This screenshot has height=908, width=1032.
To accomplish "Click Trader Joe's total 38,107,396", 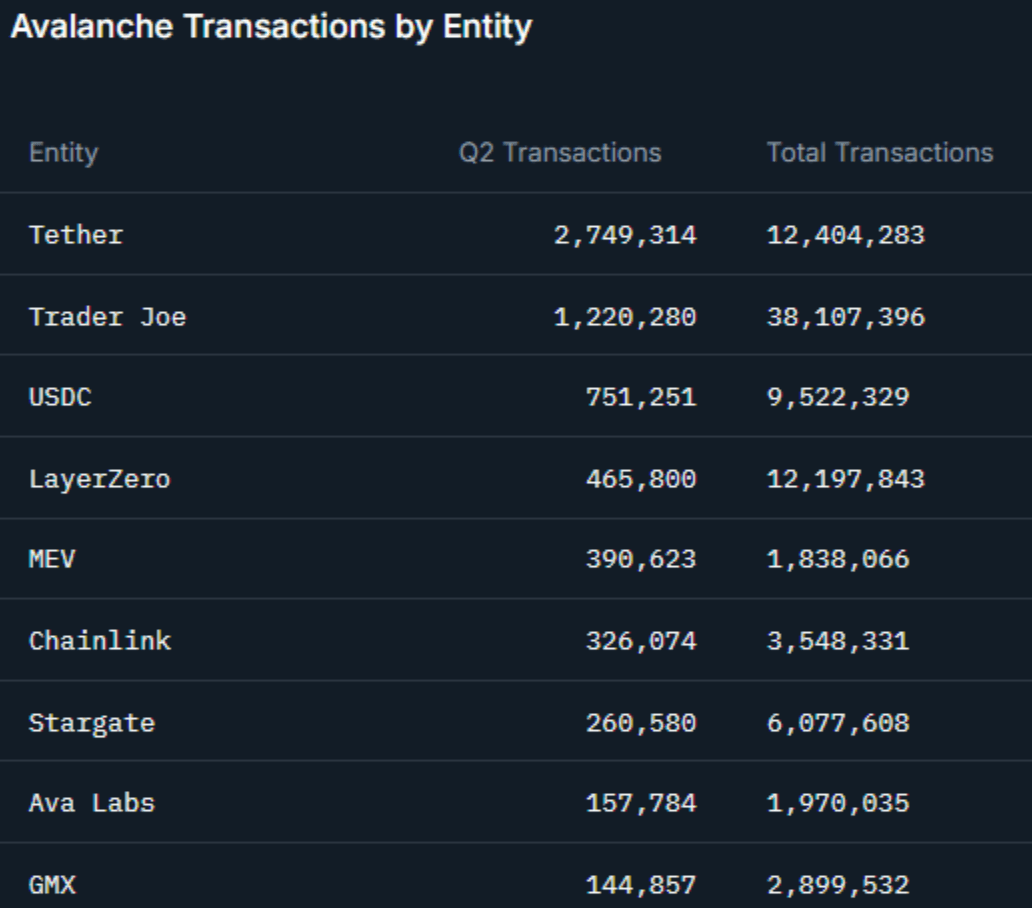I will 845,317.
